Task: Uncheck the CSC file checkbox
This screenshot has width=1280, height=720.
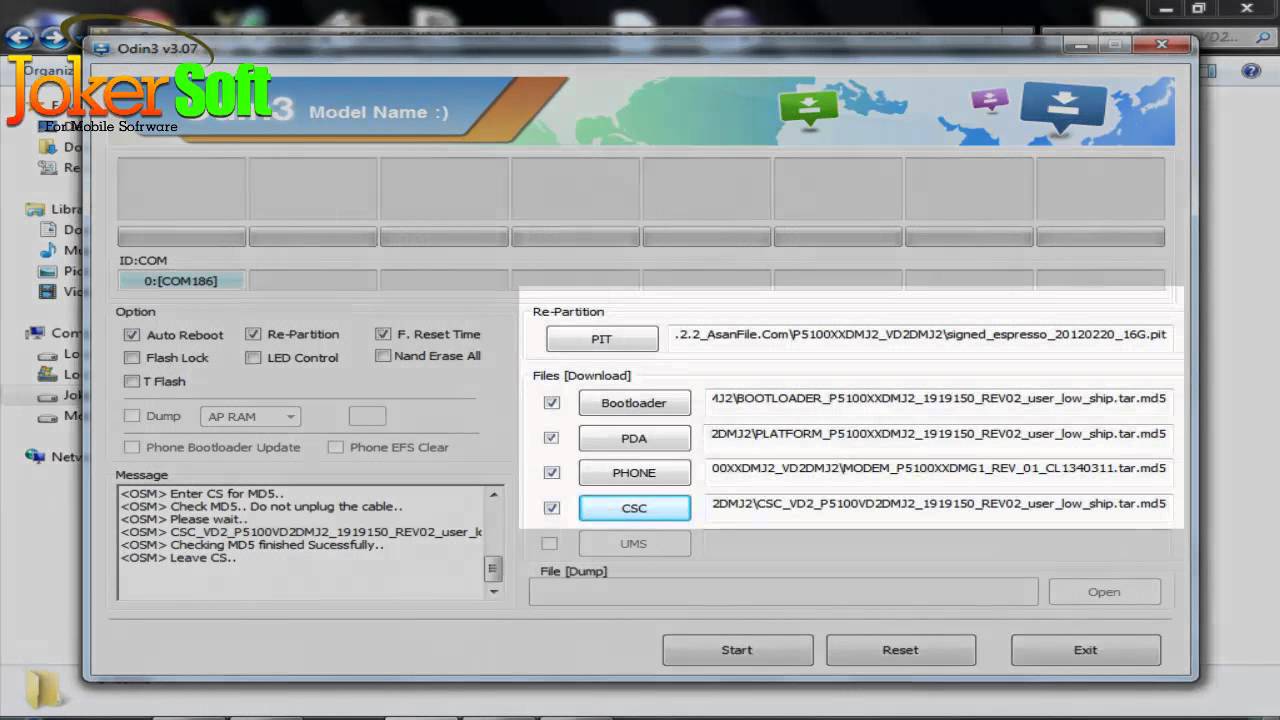Action: click(x=551, y=508)
